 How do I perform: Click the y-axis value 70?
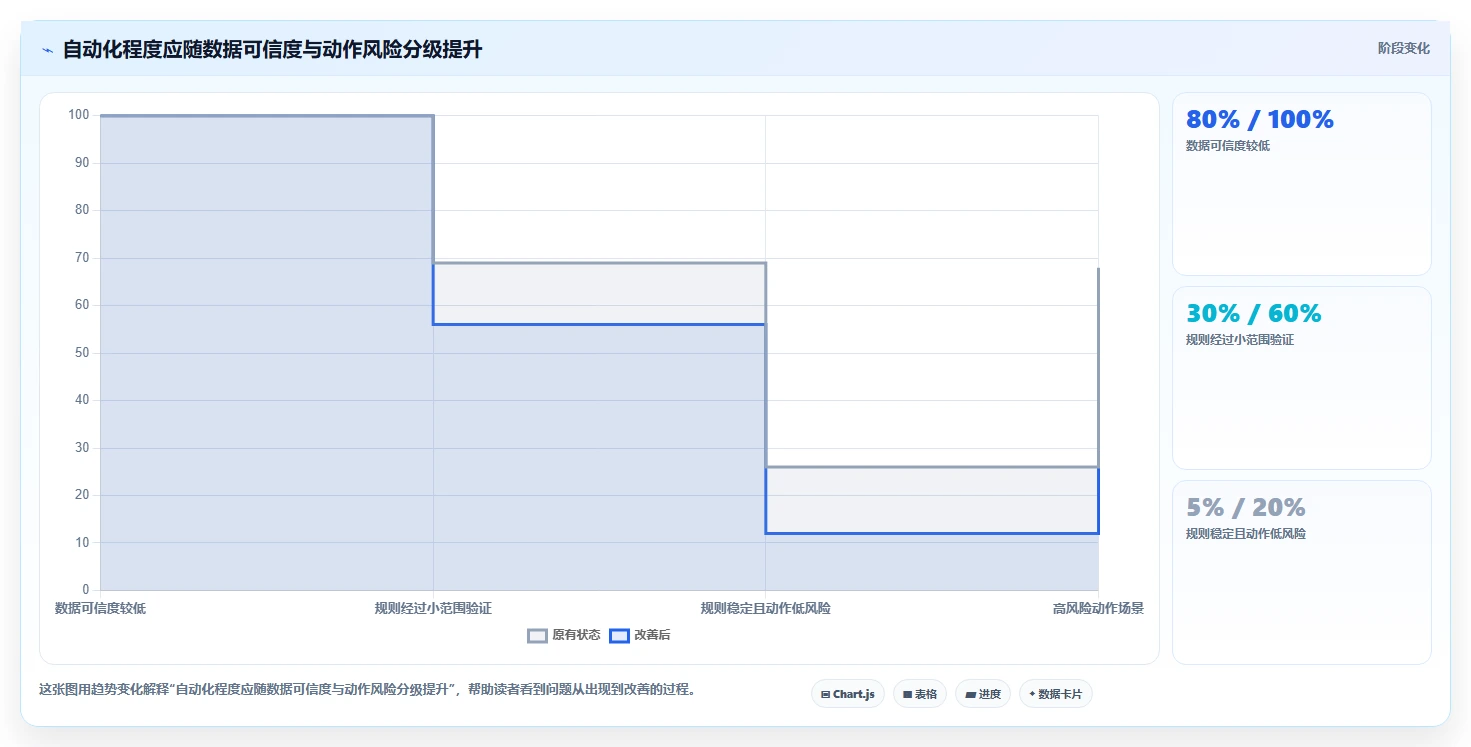pyautogui.click(x=82, y=258)
